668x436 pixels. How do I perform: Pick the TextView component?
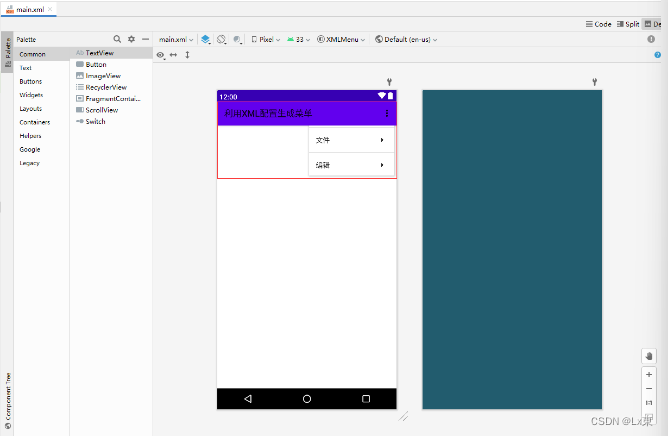[x=112, y=53]
